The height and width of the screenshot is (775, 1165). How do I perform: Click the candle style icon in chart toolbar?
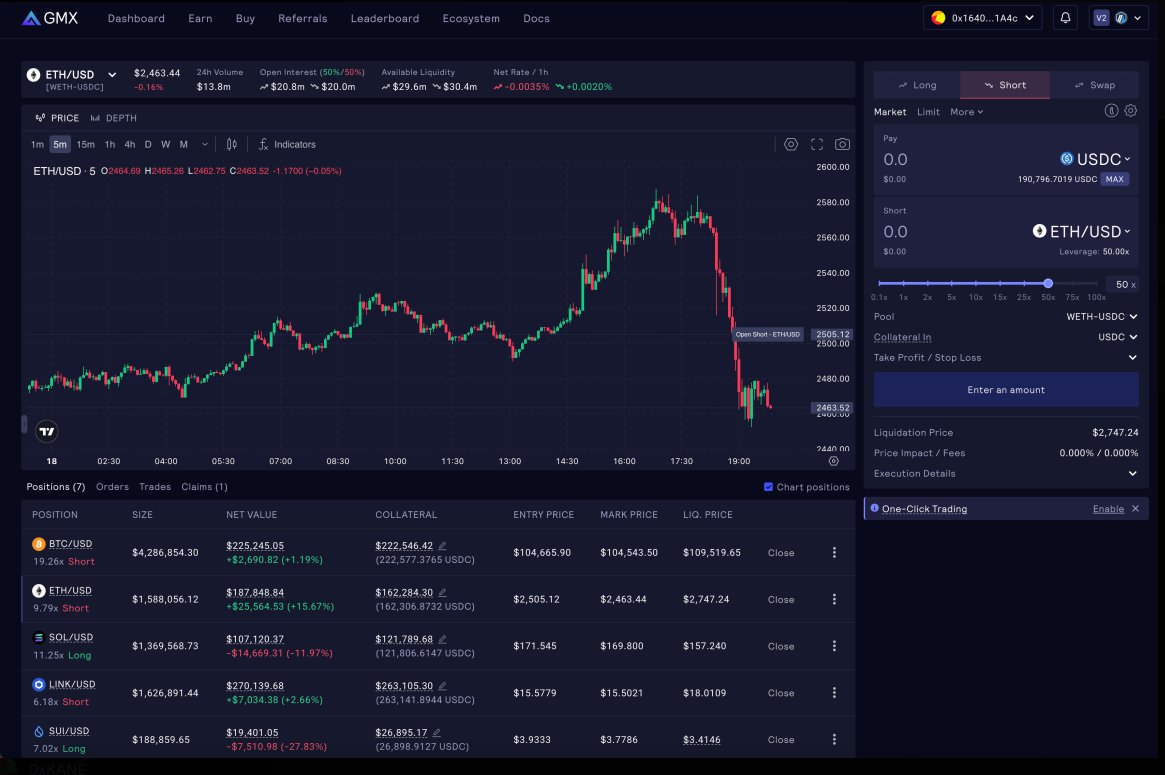(x=231, y=144)
